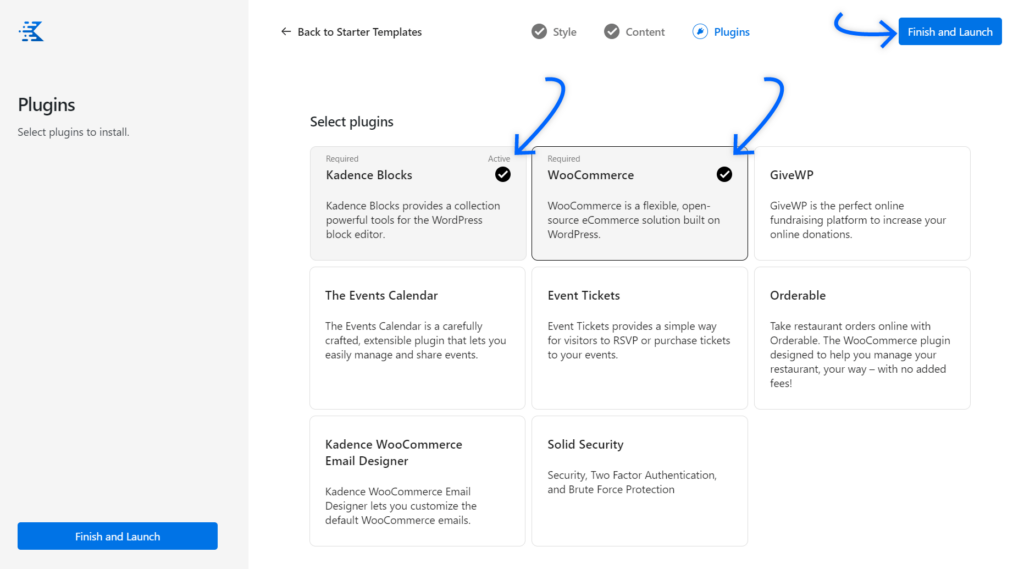Select Kadence WooCommerce Email Designer card
Viewport: 1024px width, 569px height.
pos(417,481)
